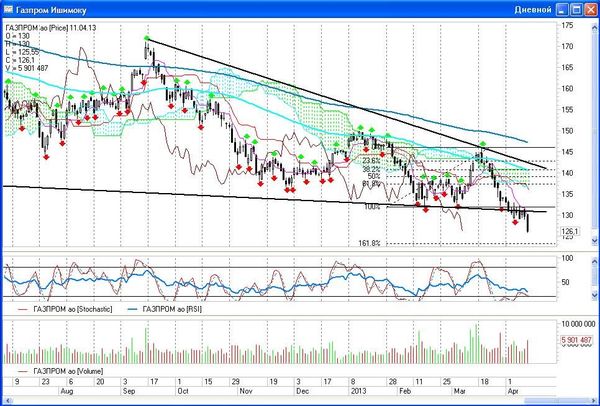This screenshot has width=600, height=406.
Task: Click the V = 5 901 487 volume text in header
Action: tap(27, 68)
